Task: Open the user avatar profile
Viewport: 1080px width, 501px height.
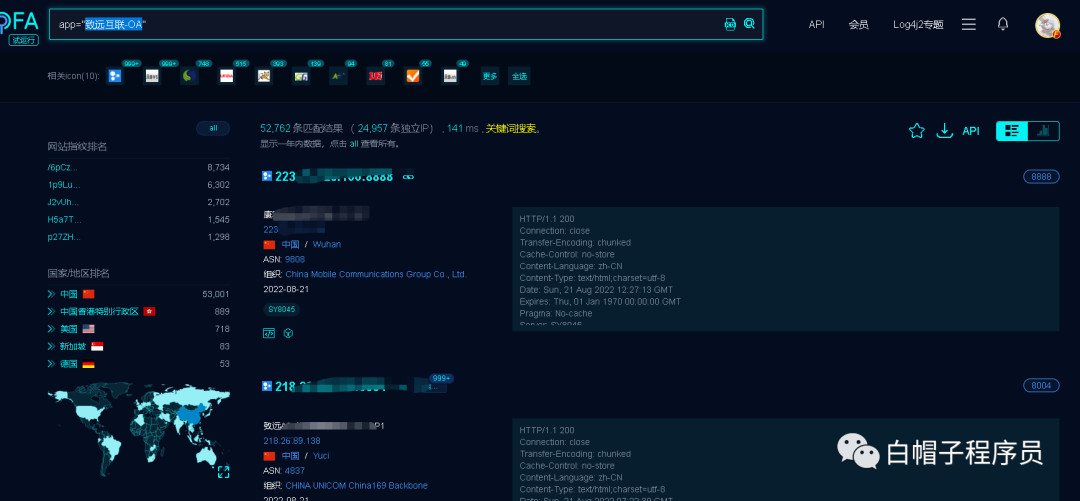Action: click(x=1048, y=25)
